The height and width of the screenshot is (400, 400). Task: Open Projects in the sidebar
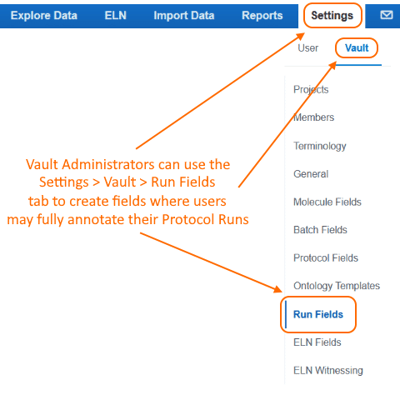click(x=311, y=89)
